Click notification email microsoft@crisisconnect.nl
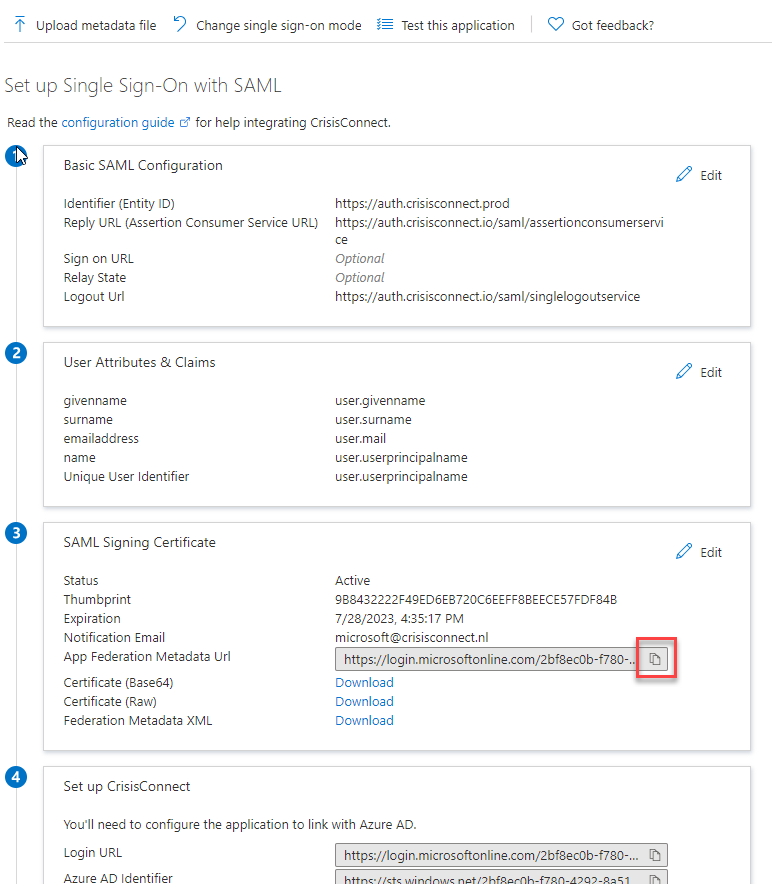Viewport: 772px width, 884px height. [x=412, y=638]
